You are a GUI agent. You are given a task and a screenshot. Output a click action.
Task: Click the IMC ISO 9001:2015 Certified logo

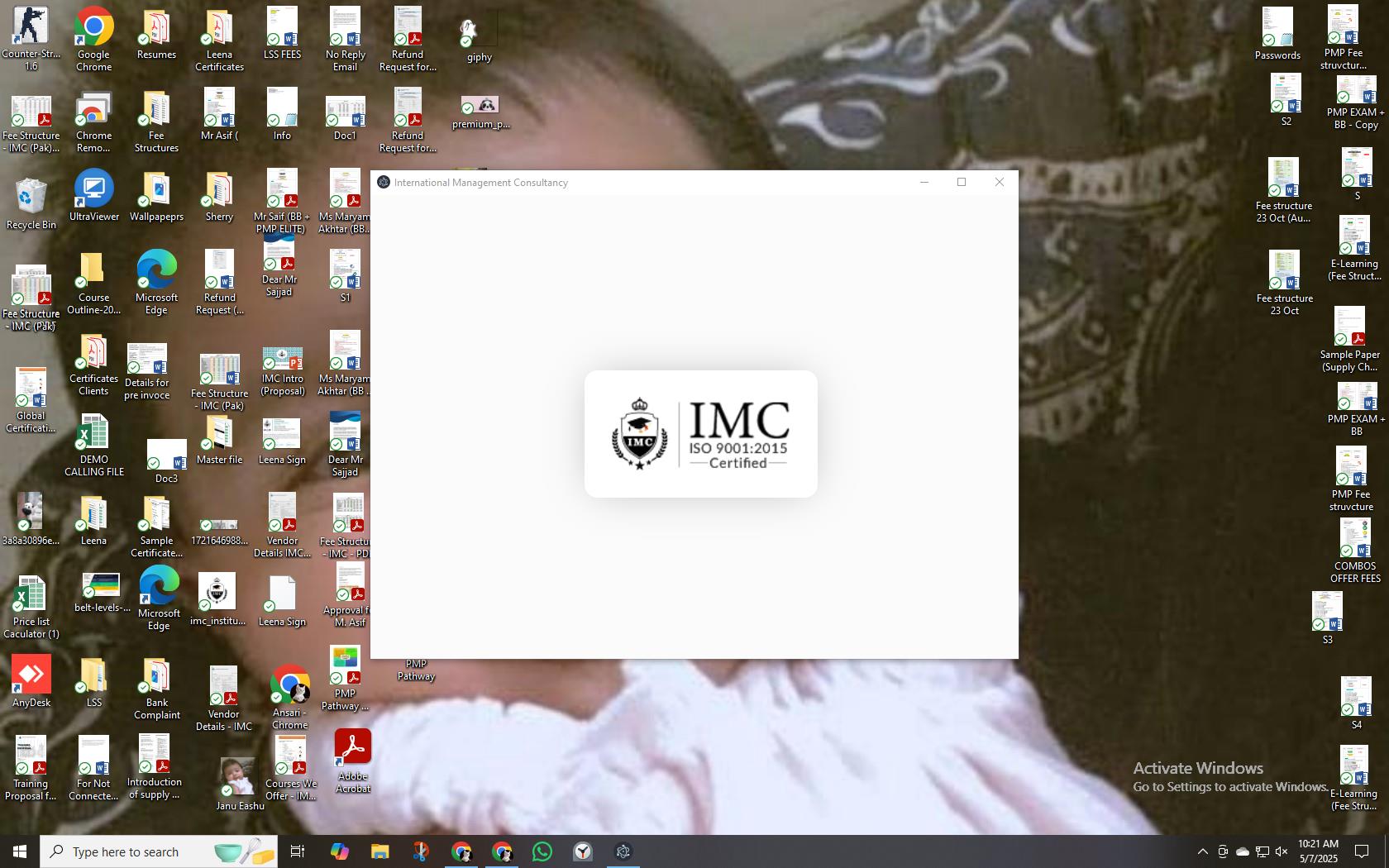point(700,434)
